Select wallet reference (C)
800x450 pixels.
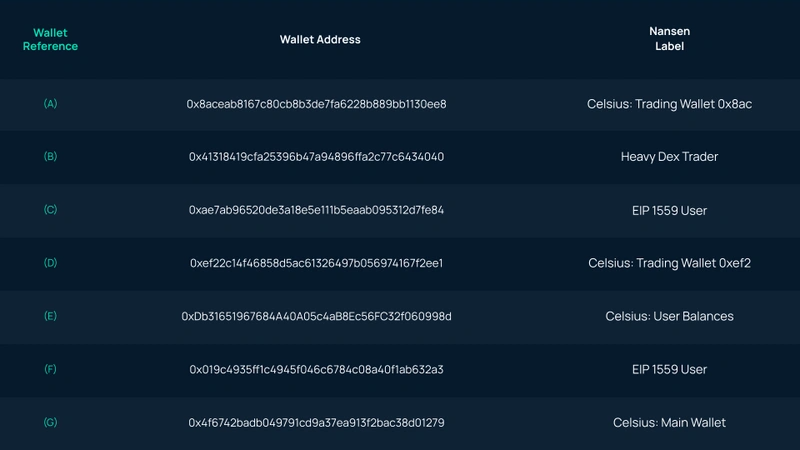(51, 210)
